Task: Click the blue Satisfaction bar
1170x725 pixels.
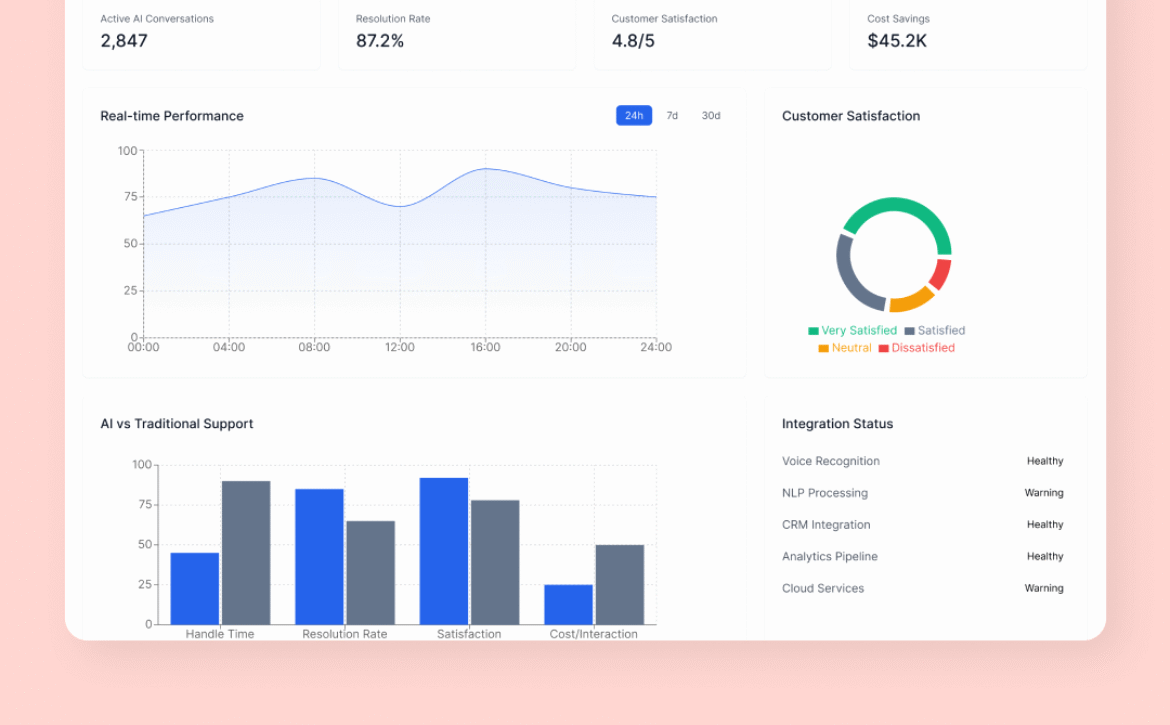Action: 444,551
